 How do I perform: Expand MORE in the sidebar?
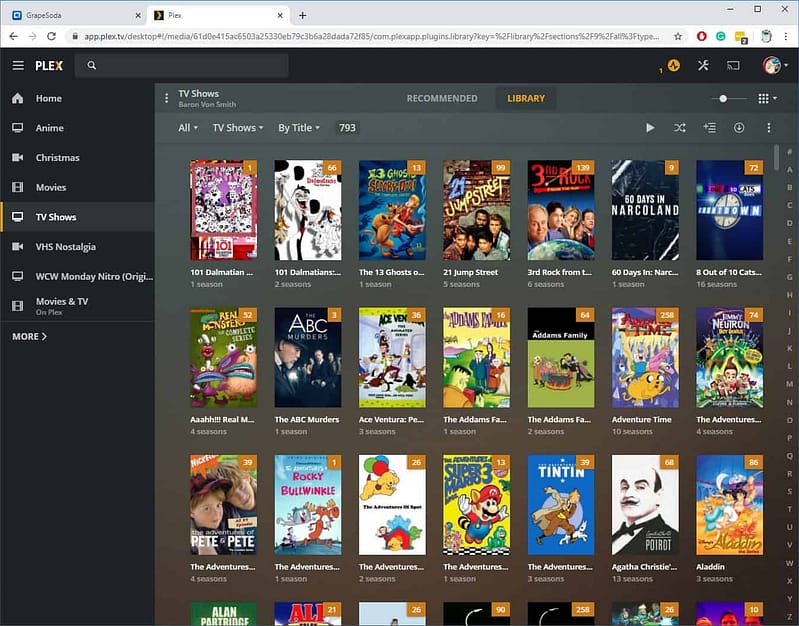[30, 336]
